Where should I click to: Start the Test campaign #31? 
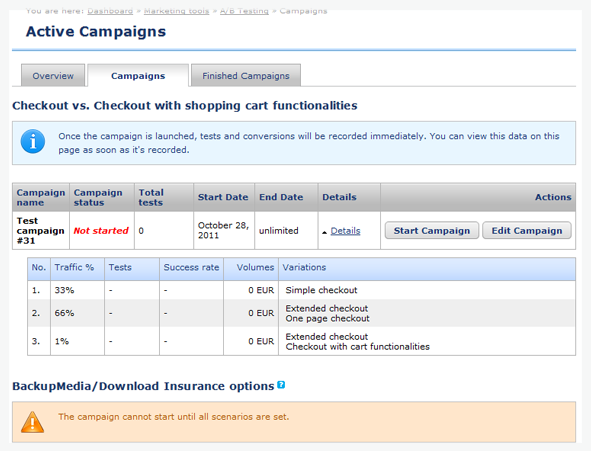tap(432, 231)
